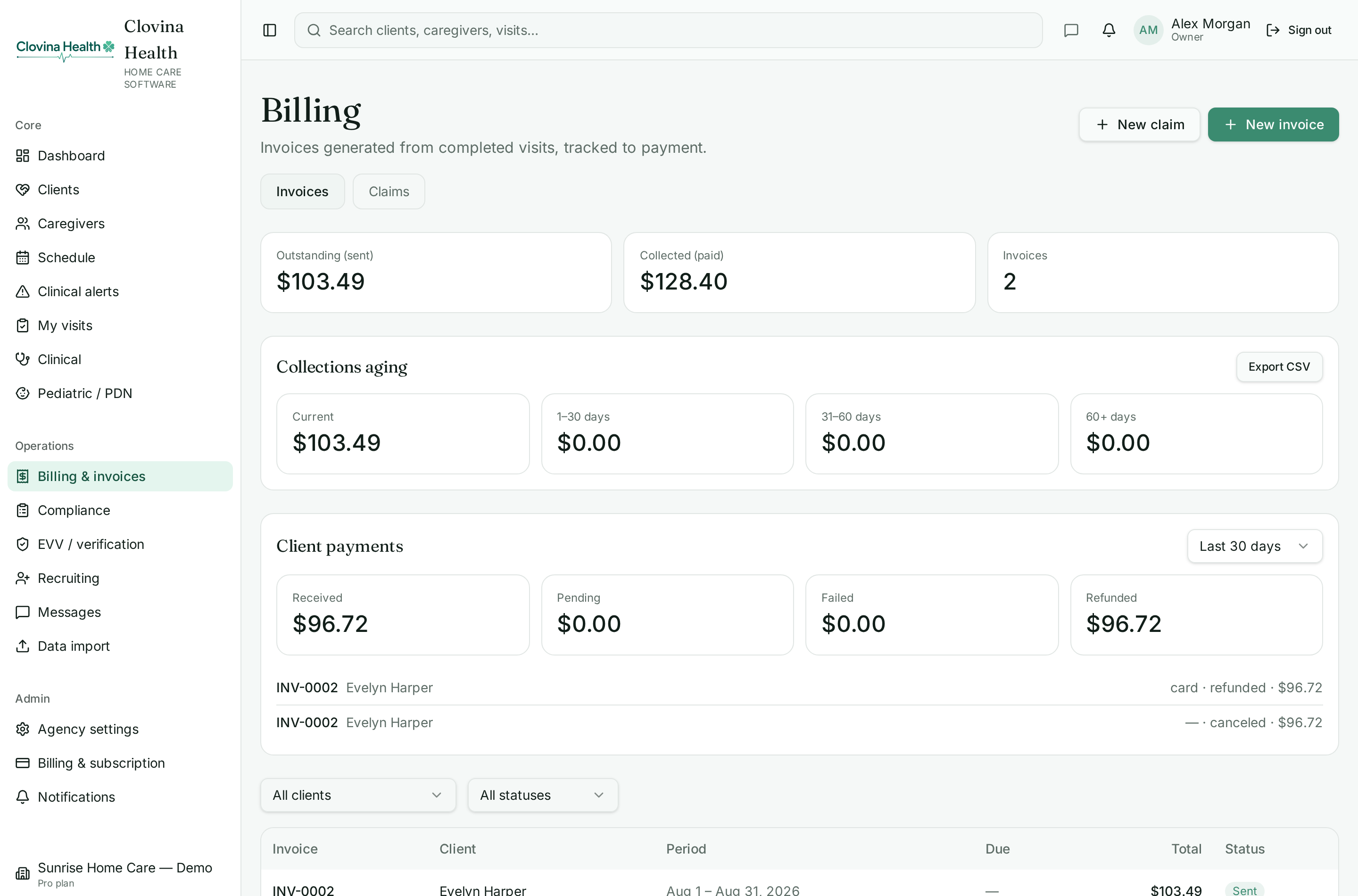Click the My visits clipboard icon
The image size is (1358, 896).
pyautogui.click(x=22, y=325)
